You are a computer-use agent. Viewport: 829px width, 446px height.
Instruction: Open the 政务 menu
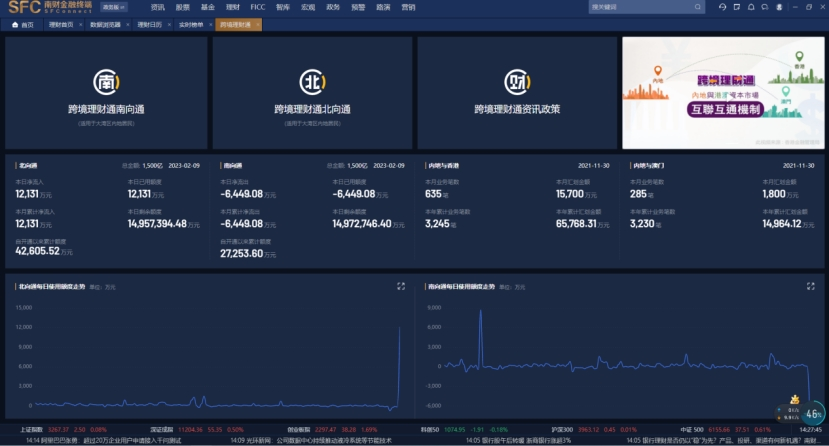click(333, 7)
